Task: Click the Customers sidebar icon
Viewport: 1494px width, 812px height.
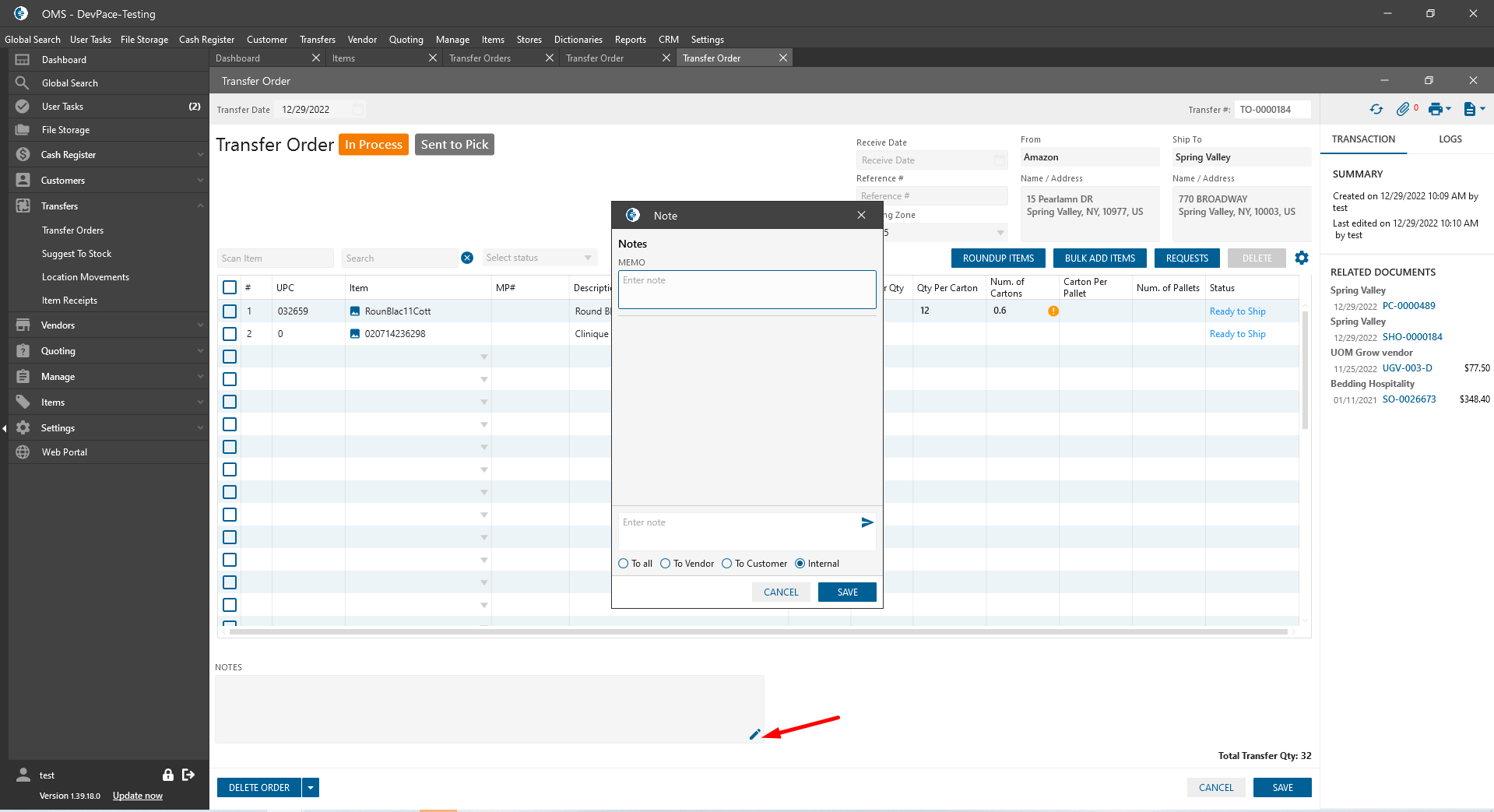Action: pos(23,180)
